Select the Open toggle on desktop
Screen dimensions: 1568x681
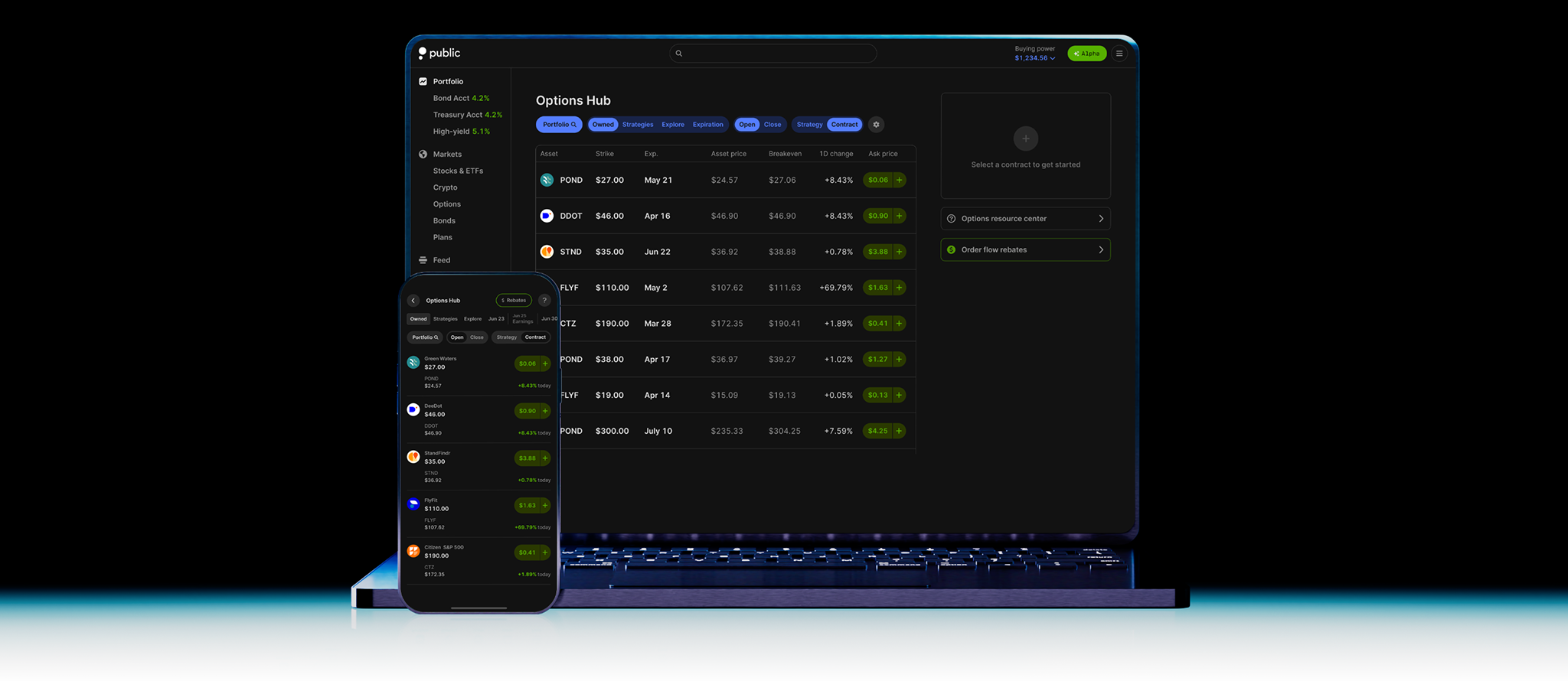coord(747,125)
